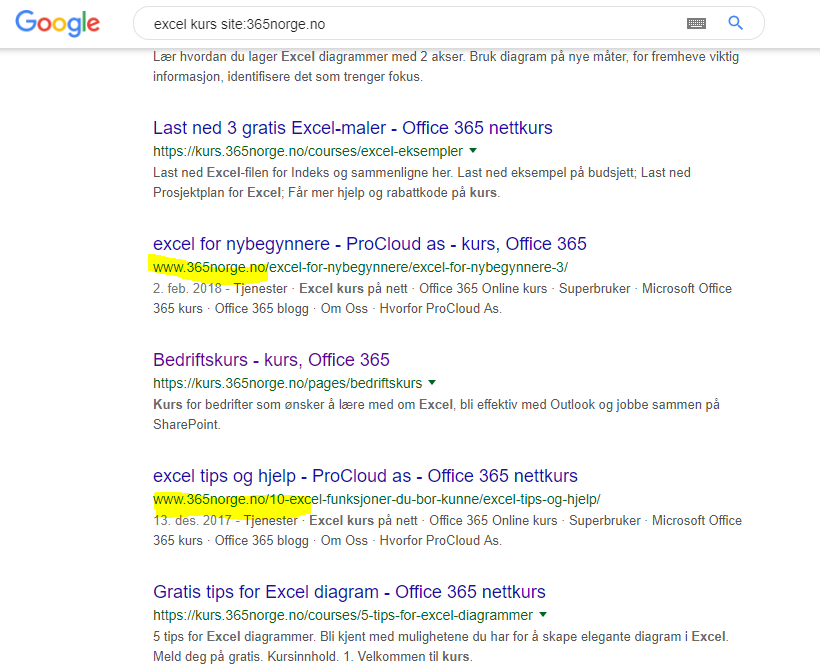The image size is (820, 671).
Task: Click the Google logo
Action: click(x=58, y=24)
